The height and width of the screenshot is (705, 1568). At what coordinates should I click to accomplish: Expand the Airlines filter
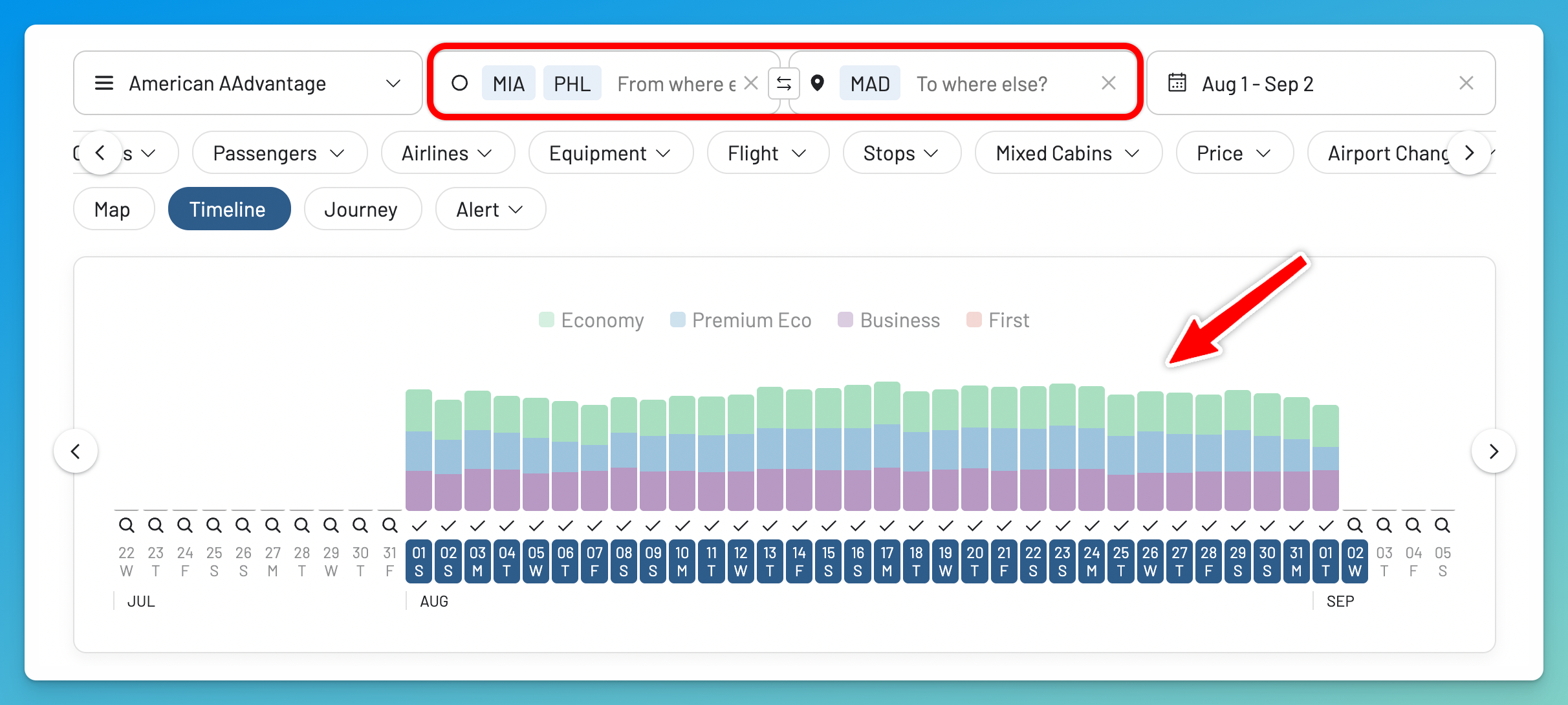[448, 153]
